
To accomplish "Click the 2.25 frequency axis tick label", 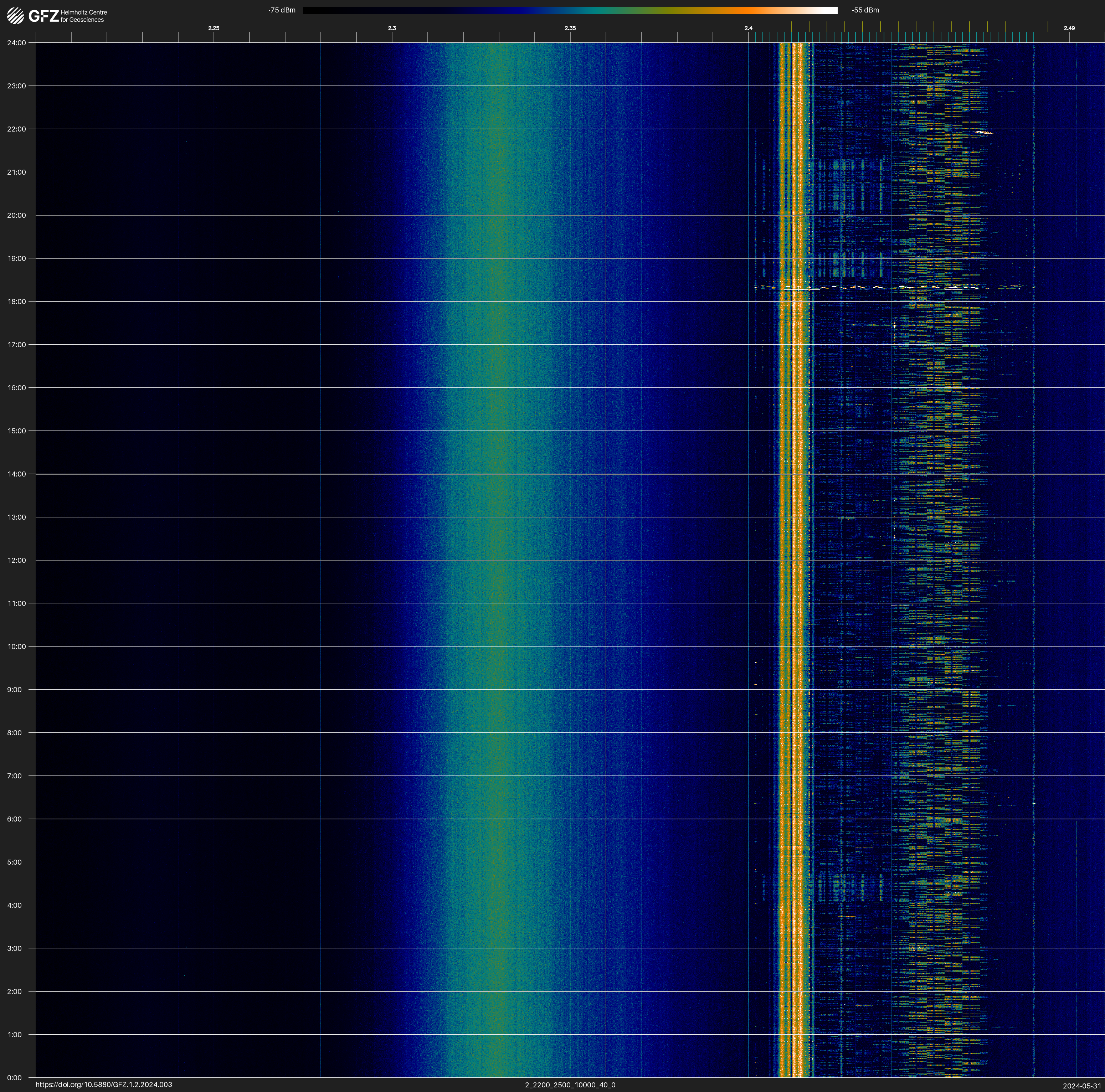I will (x=213, y=28).
